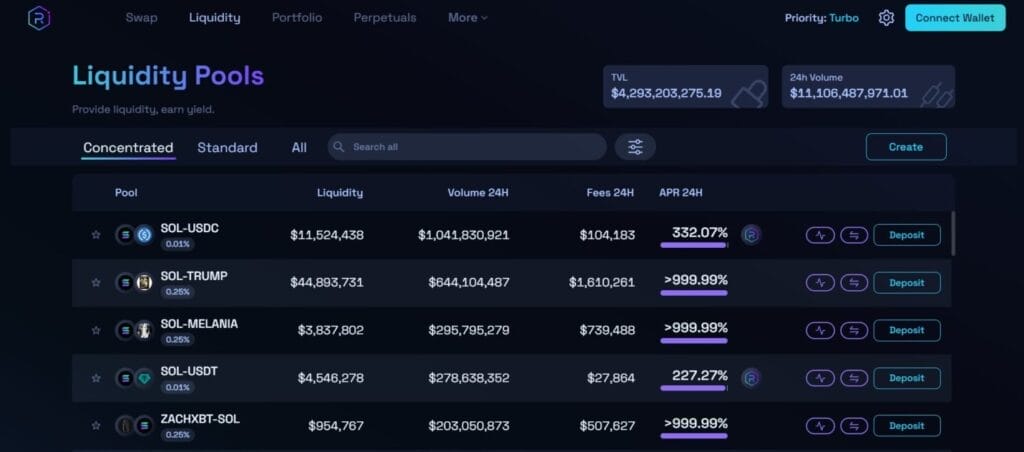Click the reward icon beside 227.27% APR
Viewport: 1024px width, 452px height.
pos(751,378)
